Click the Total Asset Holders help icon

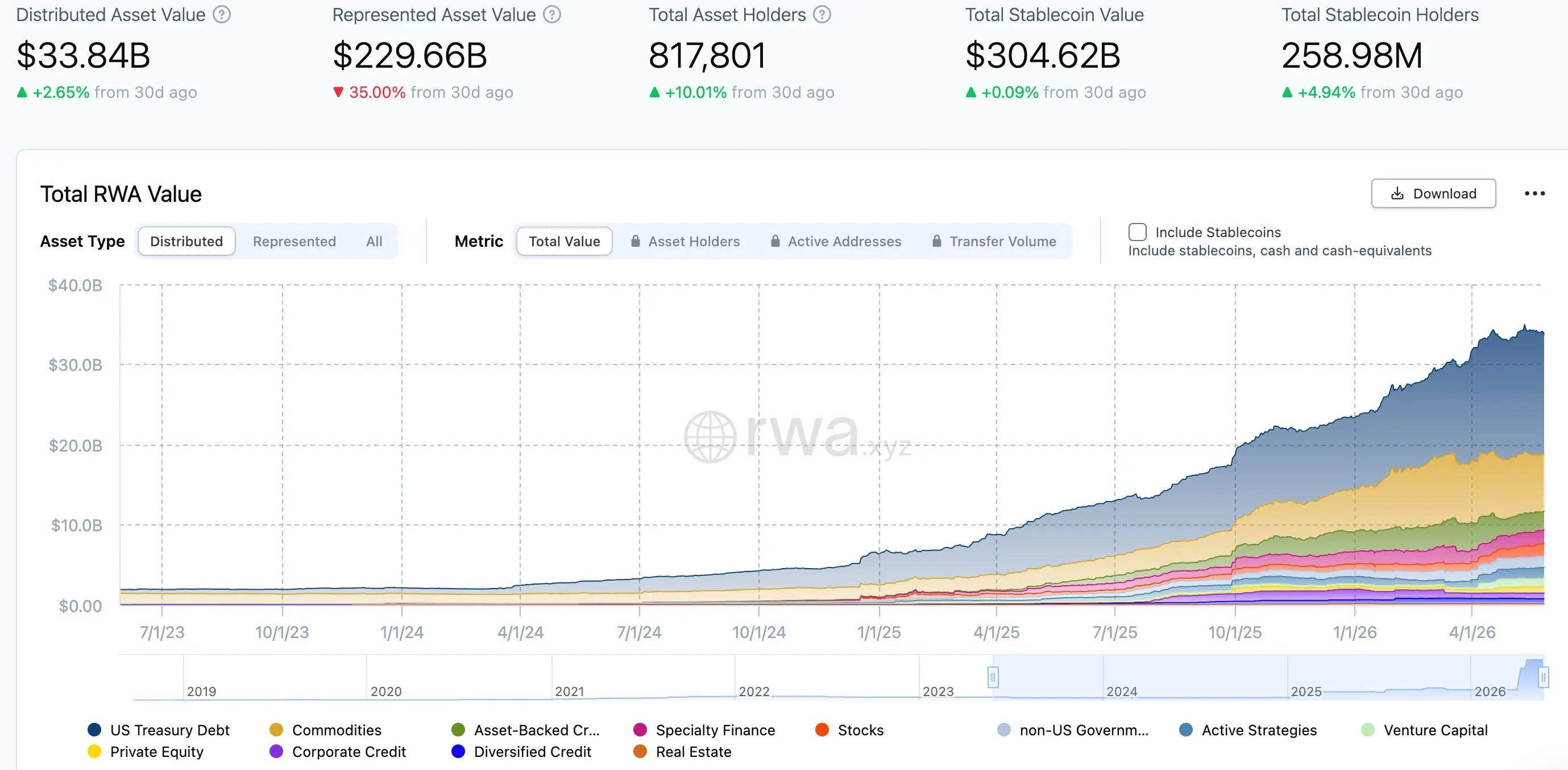[822, 15]
